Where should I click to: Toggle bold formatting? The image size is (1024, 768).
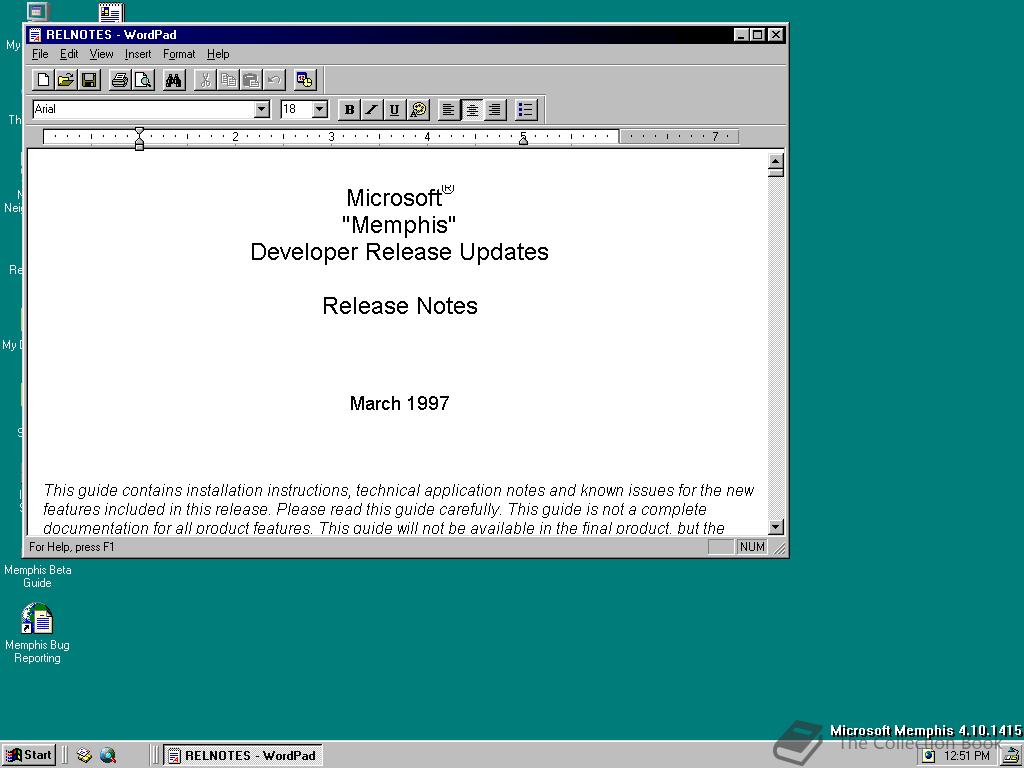(x=349, y=110)
